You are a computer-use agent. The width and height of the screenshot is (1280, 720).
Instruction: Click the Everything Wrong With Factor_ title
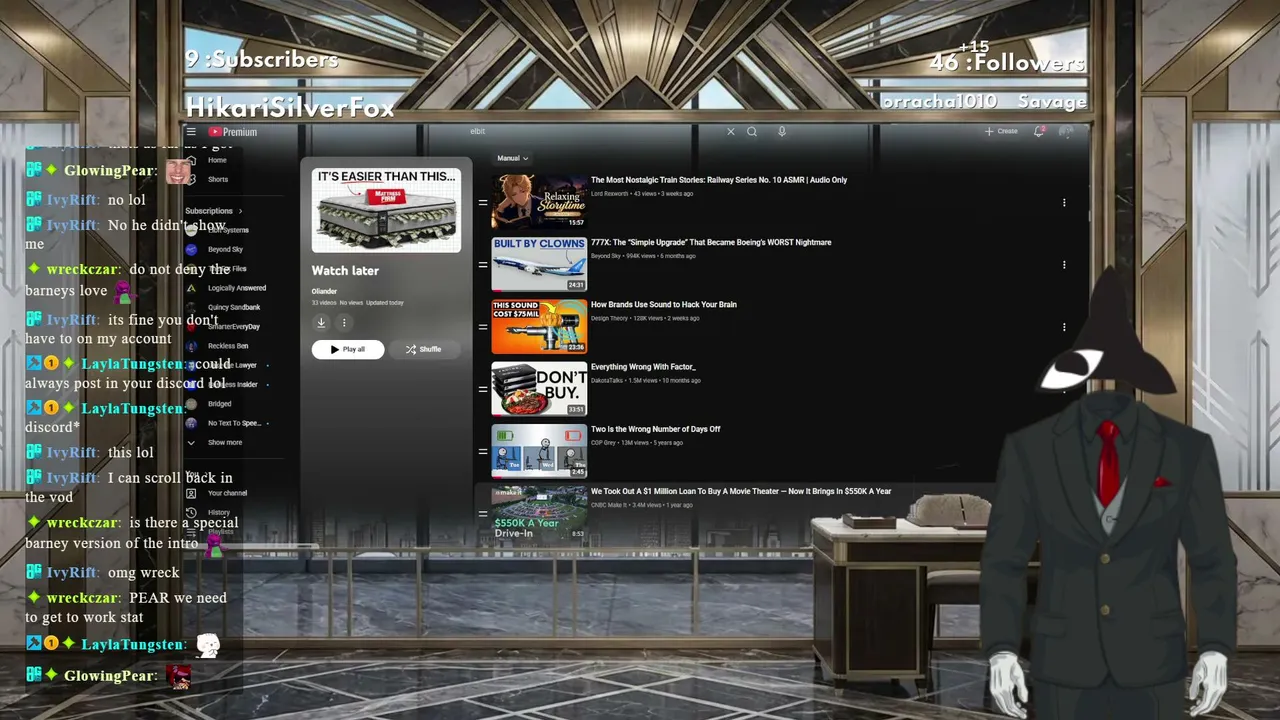(643, 367)
